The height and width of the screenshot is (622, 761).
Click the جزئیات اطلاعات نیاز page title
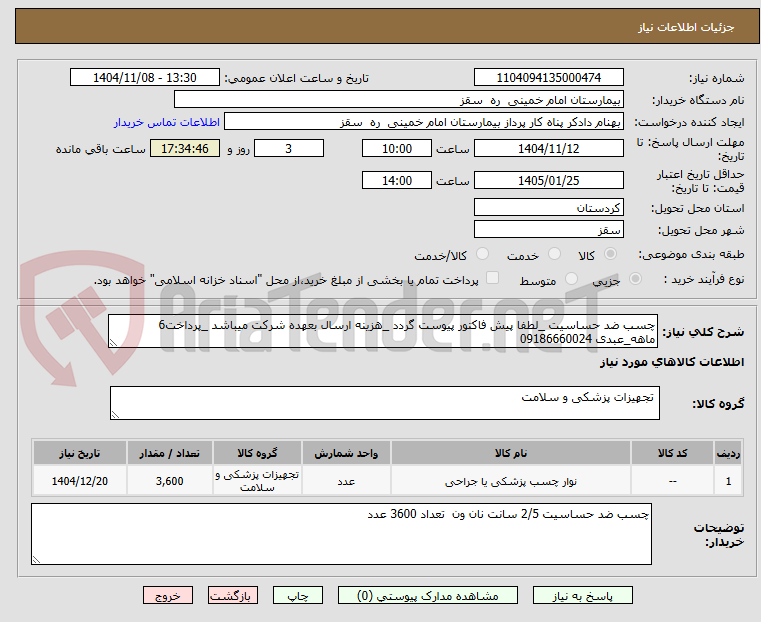pos(685,27)
